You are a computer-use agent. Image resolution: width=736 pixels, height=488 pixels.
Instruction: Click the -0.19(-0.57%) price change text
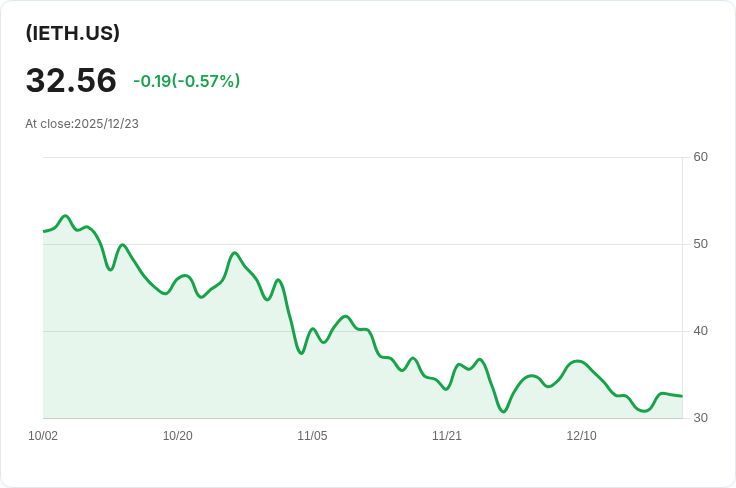click(x=187, y=81)
